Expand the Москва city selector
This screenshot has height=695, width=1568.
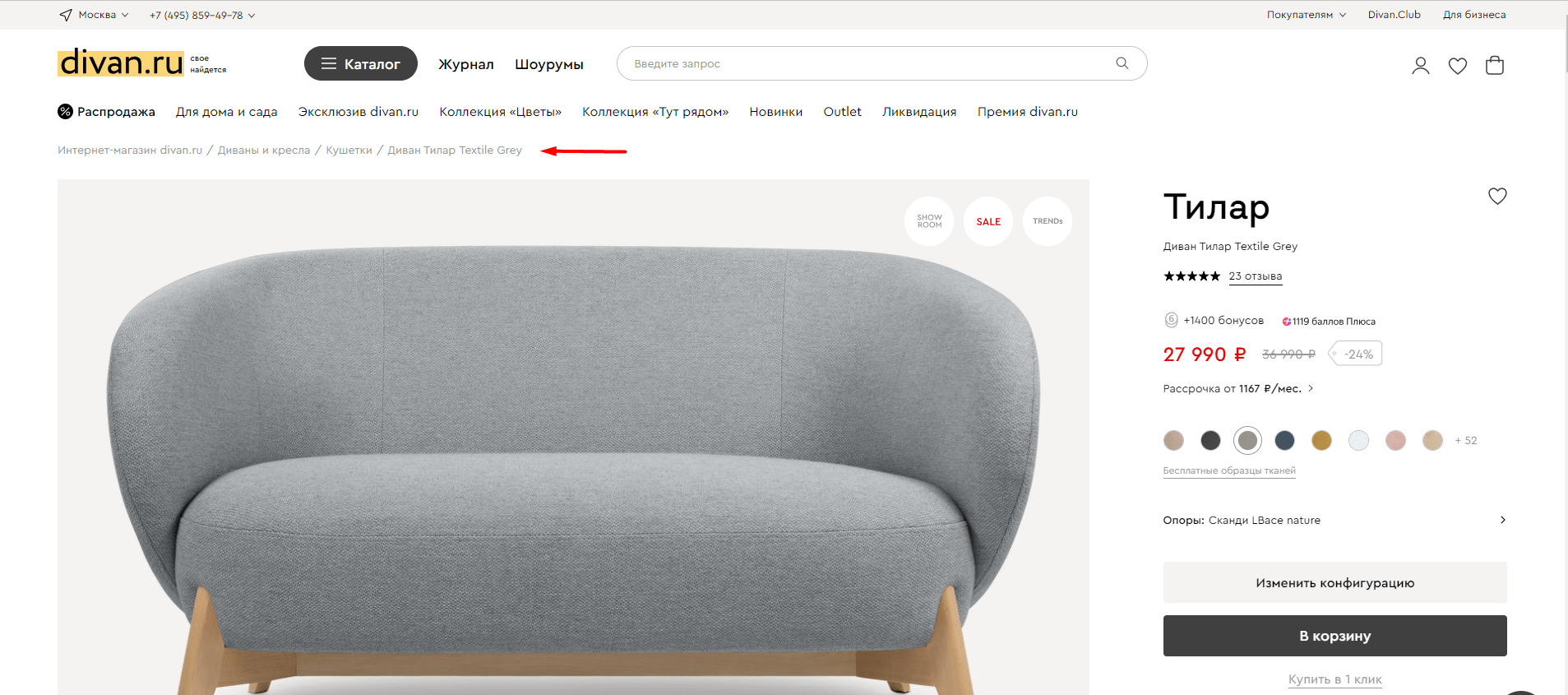coord(95,15)
